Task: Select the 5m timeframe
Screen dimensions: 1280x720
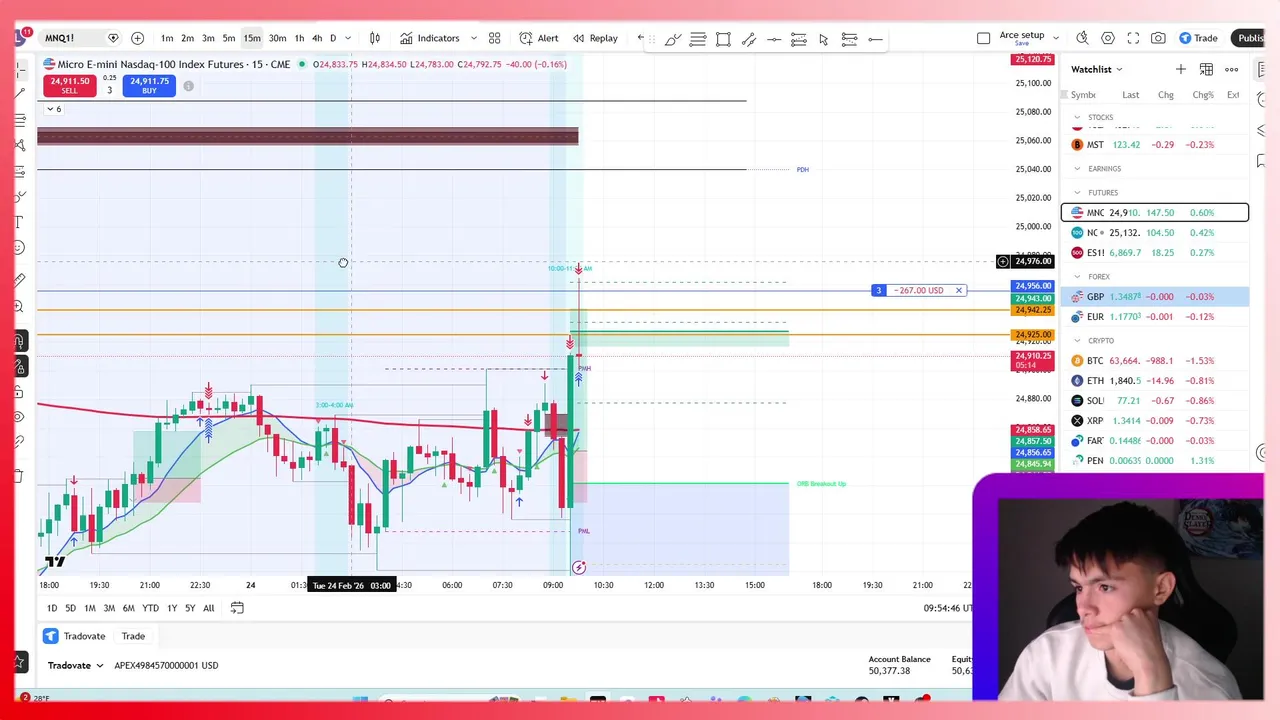Action: (229, 38)
